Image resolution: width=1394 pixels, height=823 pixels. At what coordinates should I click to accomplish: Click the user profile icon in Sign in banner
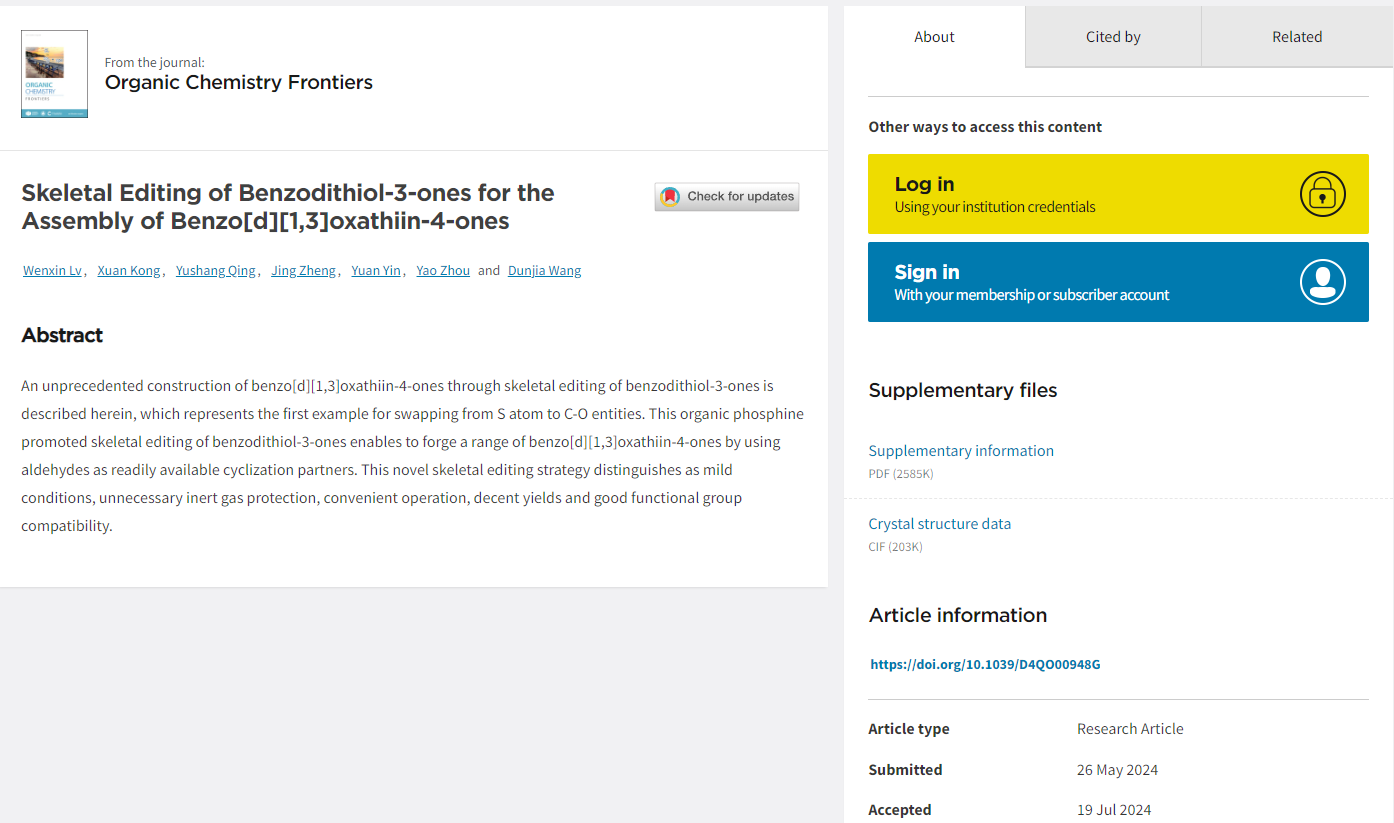[x=1322, y=282]
